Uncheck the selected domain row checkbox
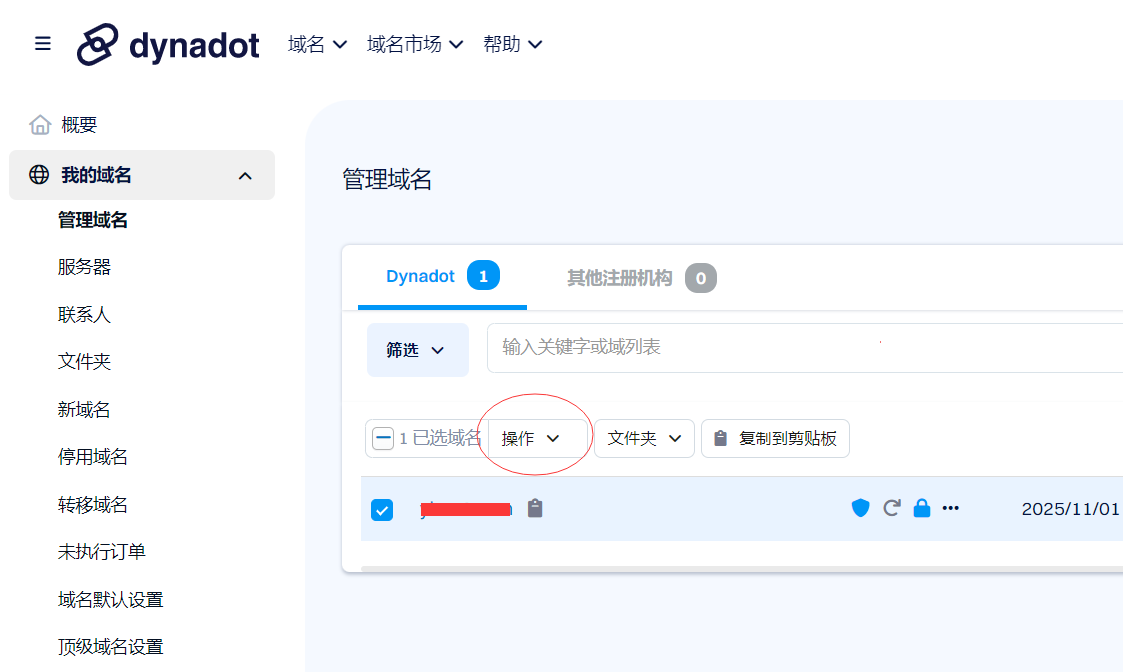 click(382, 510)
